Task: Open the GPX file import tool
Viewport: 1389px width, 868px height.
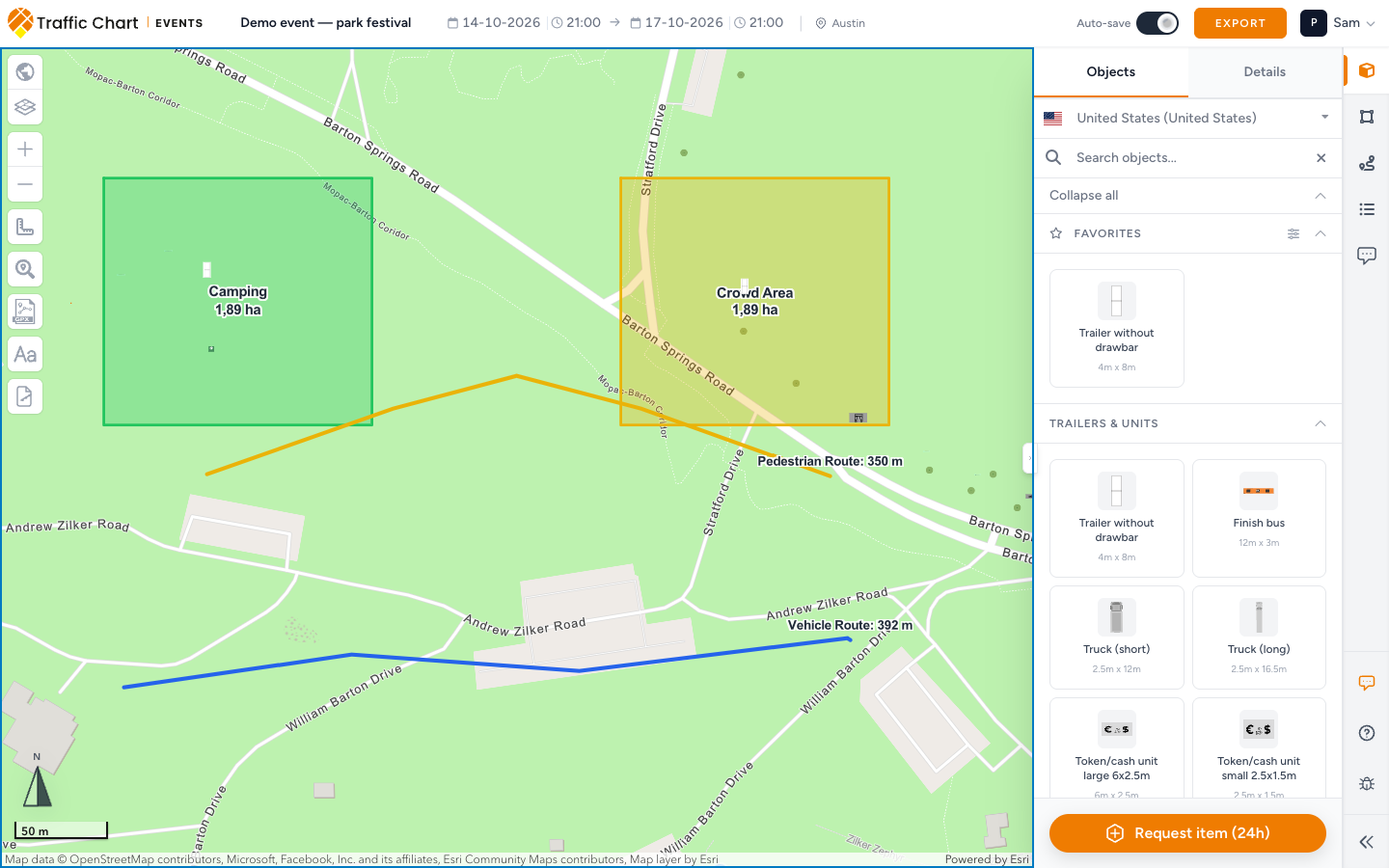Action: click(25, 312)
